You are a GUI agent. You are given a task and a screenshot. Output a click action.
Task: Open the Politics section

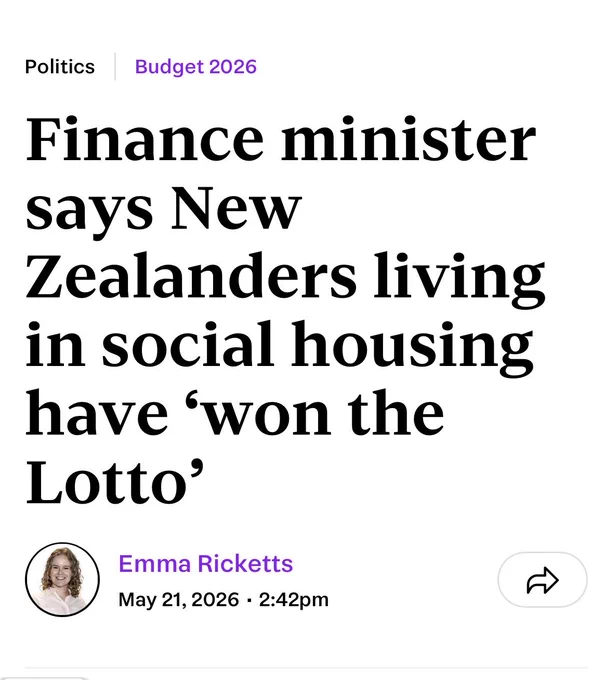60,67
